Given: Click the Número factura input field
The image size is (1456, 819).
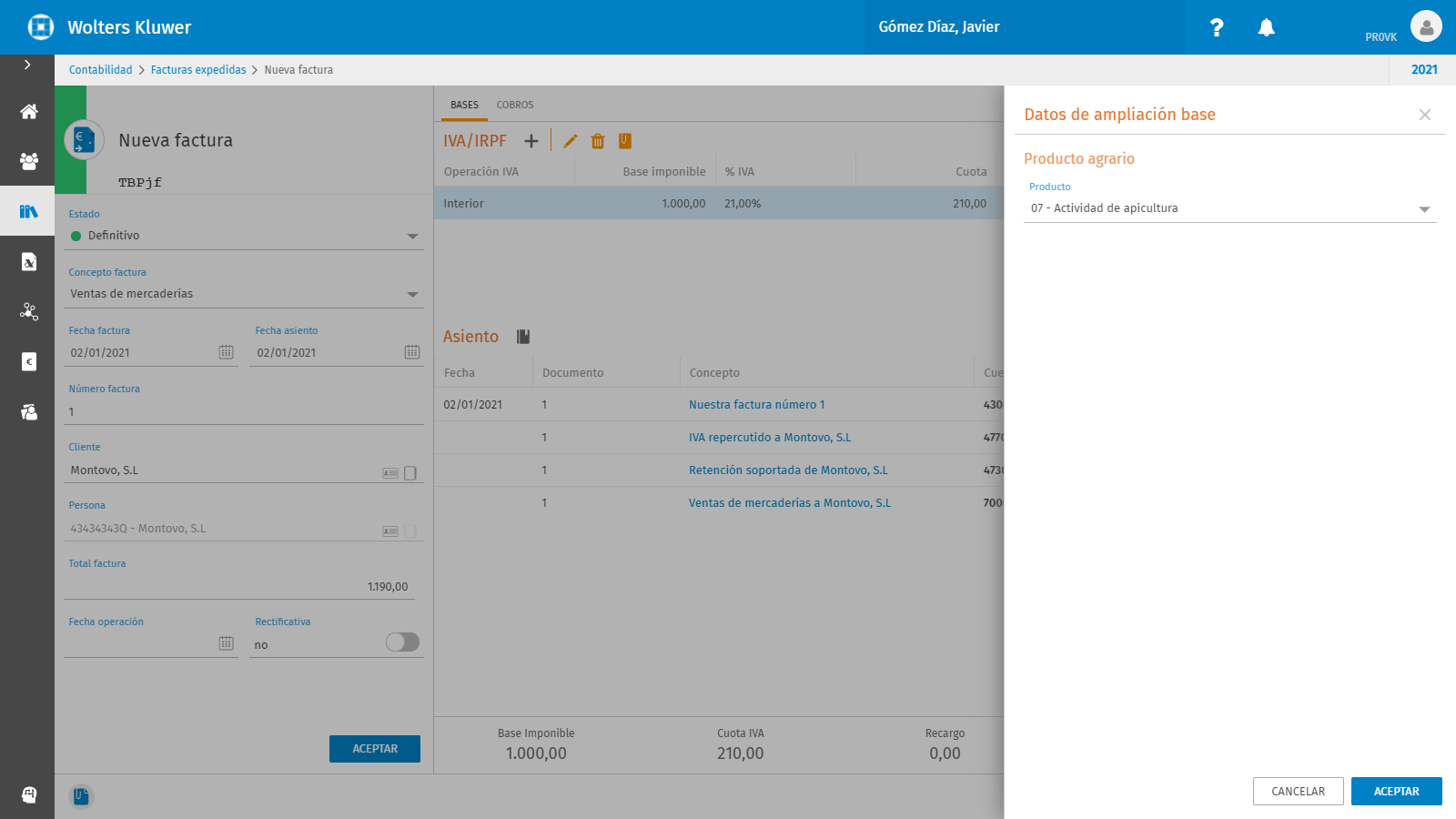Looking at the screenshot, I should (x=244, y=412).
